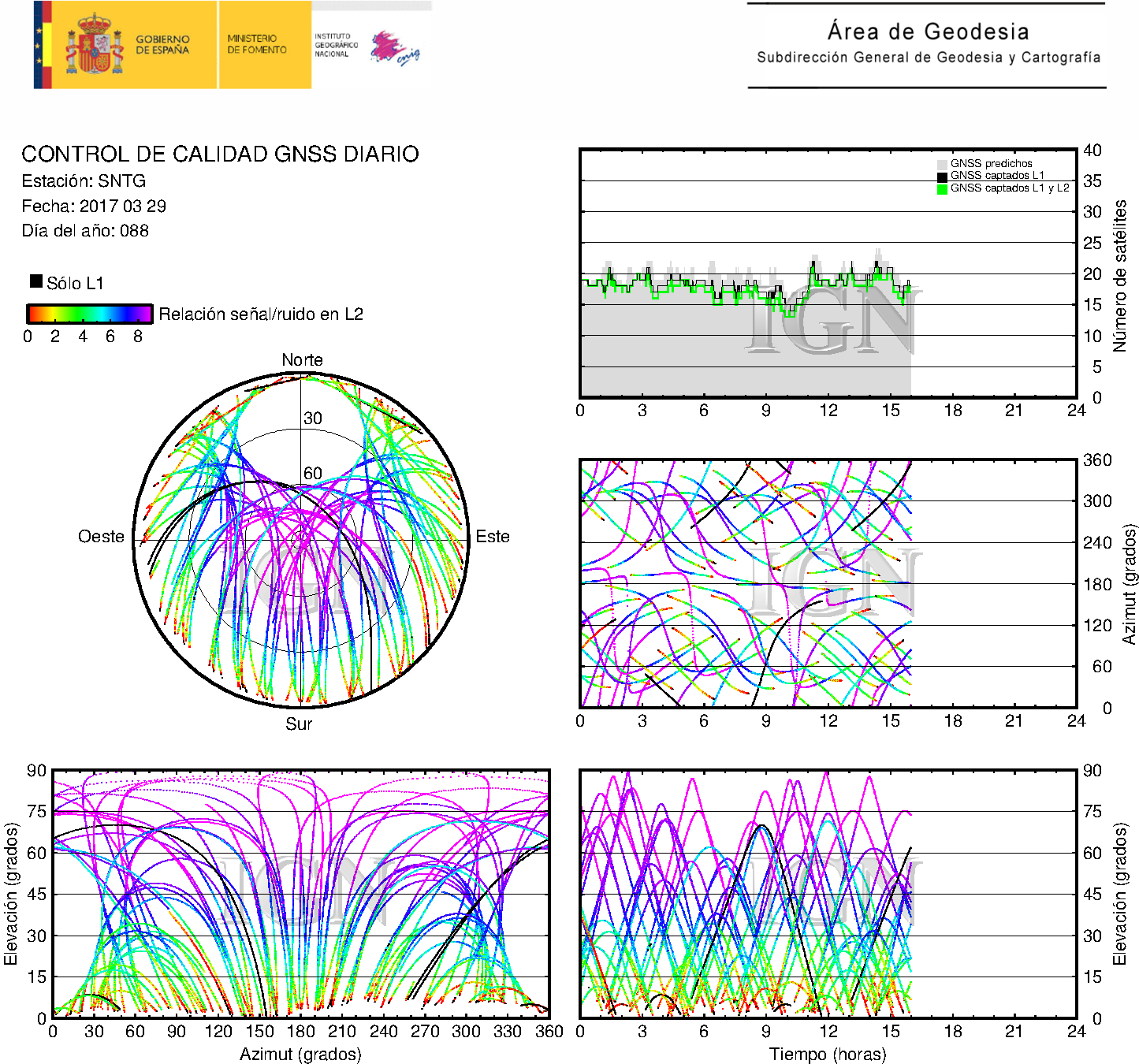
Task: Click the signal-to-noise L2 rainbow color bar
Action: click(89, 314)
